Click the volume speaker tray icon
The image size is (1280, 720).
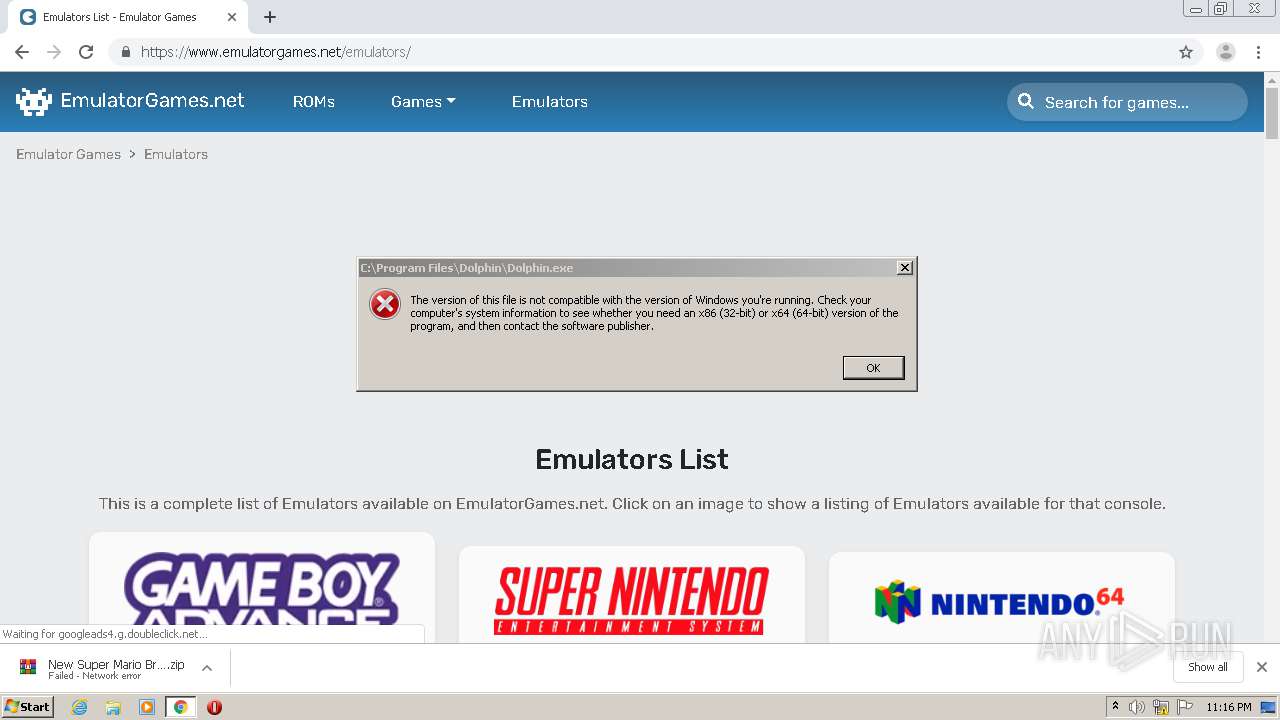1137,707
